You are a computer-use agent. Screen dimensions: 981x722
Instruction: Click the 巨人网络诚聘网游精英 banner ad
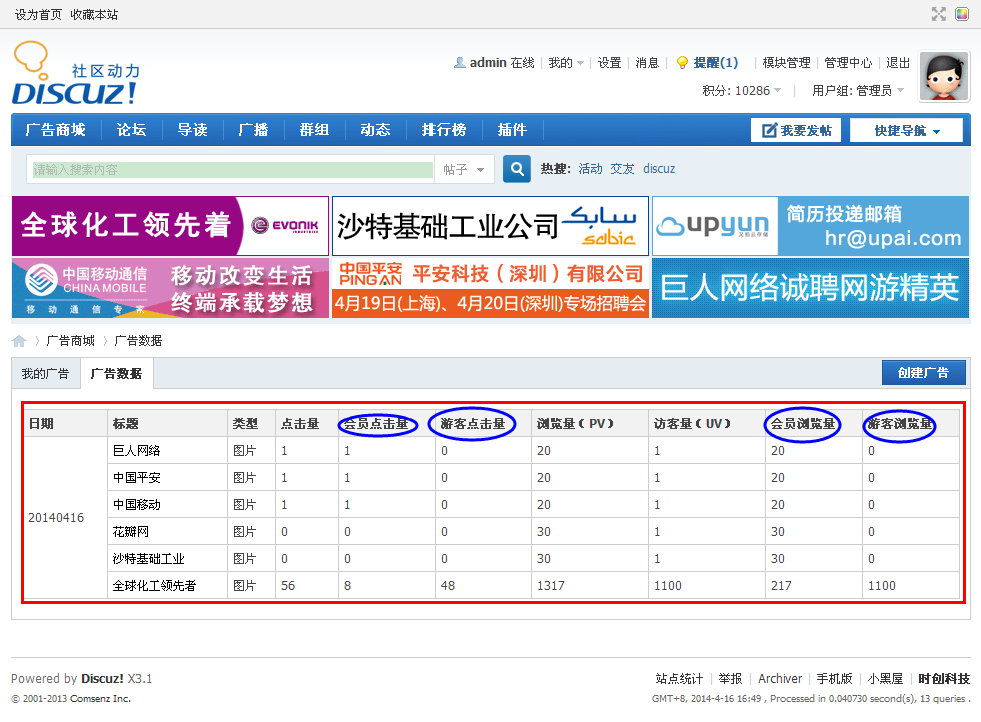[x=810, y=288]
